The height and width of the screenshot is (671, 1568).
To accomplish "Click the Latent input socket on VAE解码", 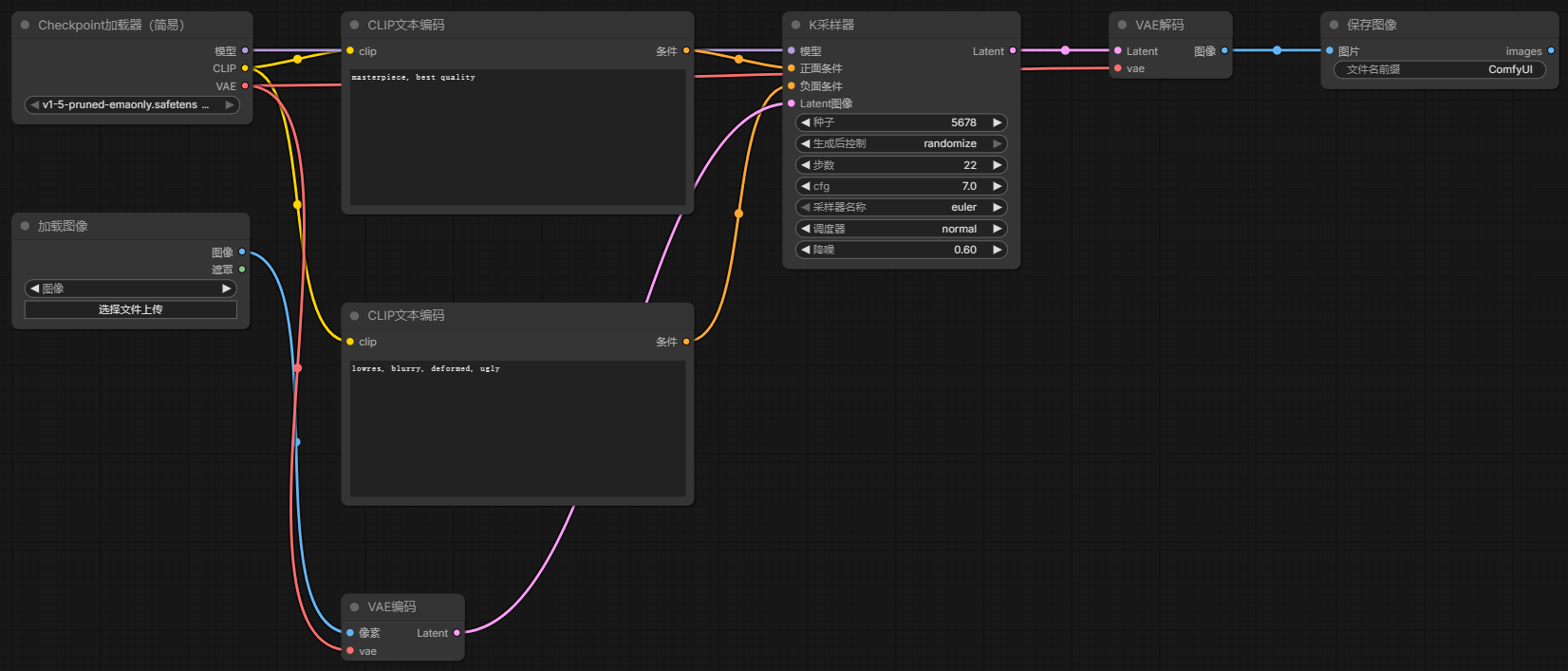I will 1118,50.
